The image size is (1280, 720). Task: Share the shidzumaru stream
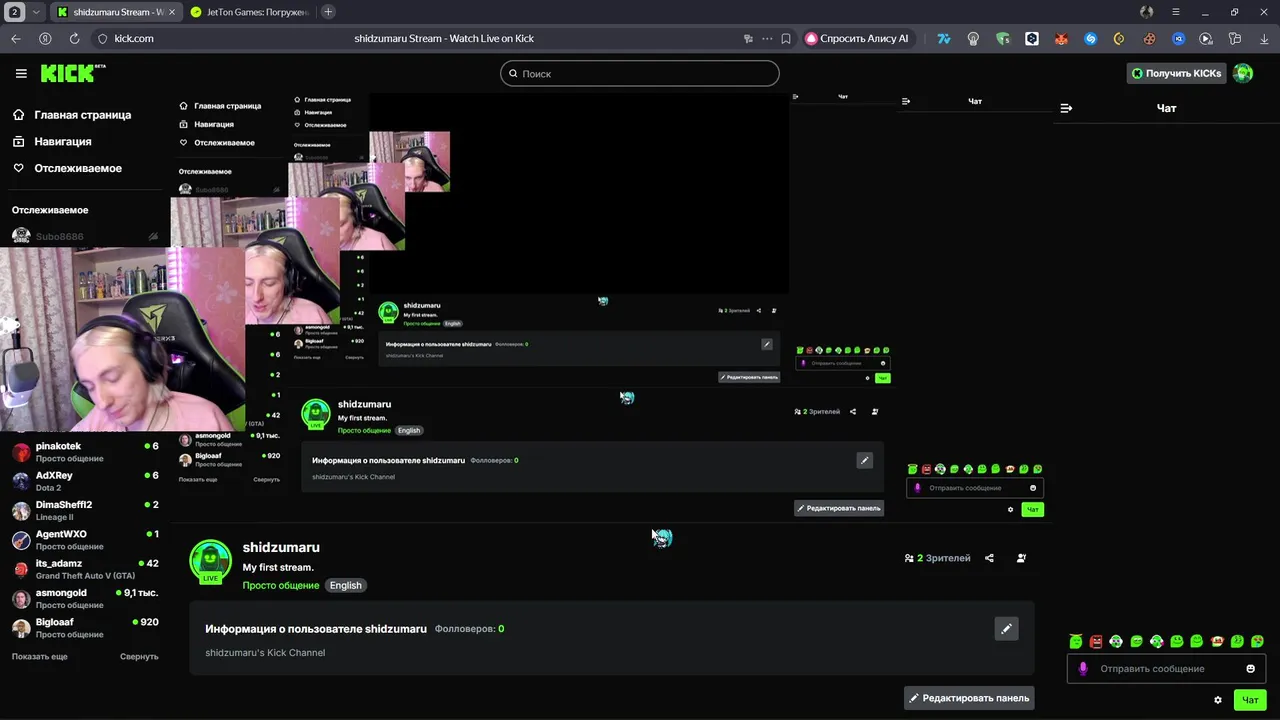click(989, 558)
